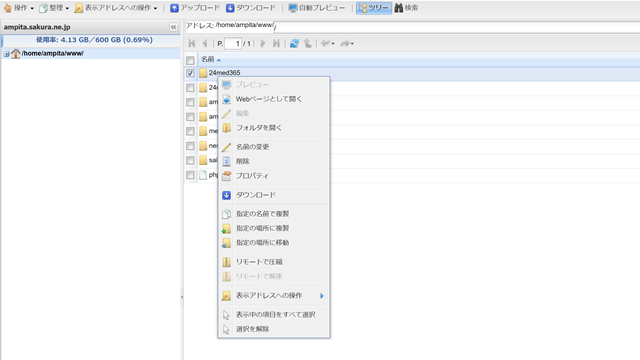Click the go up one folder icon
The image size is (640, 360).
[308, 43]
